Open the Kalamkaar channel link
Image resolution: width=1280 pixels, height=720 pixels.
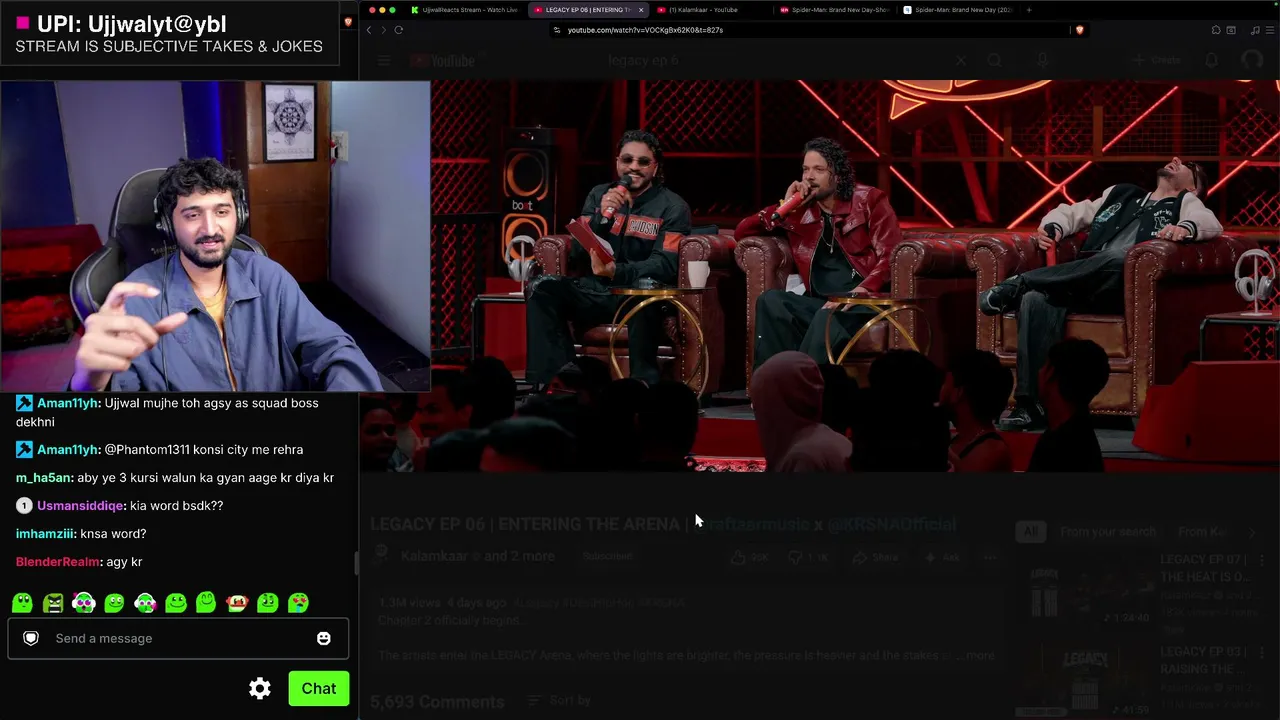click(435, 556)
